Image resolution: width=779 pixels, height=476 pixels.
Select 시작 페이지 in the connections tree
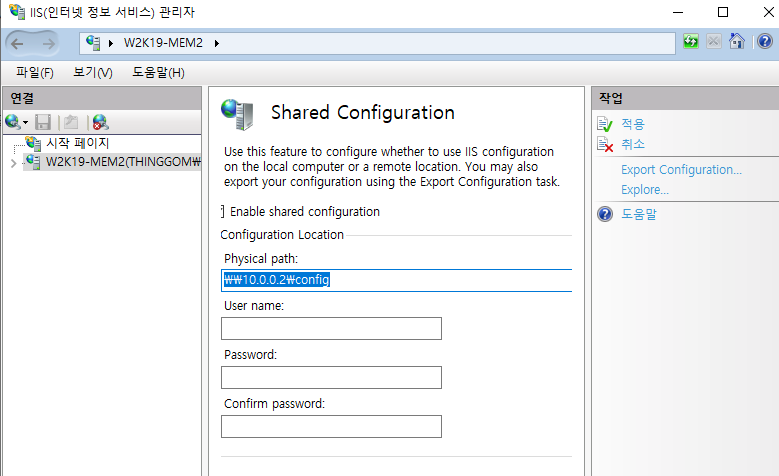[78, 143]
